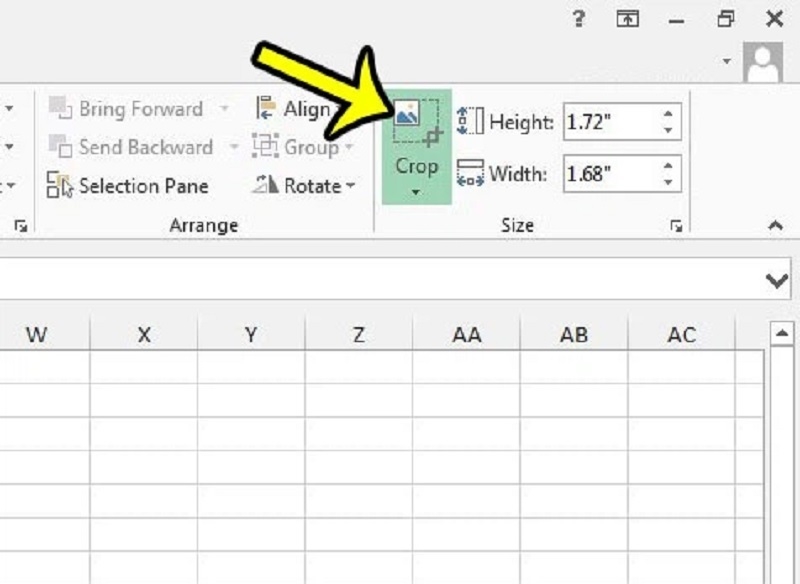This screenshot has width=800, height=584.
Task: Collapse the ribbon
Action: [x=776, y=227]
